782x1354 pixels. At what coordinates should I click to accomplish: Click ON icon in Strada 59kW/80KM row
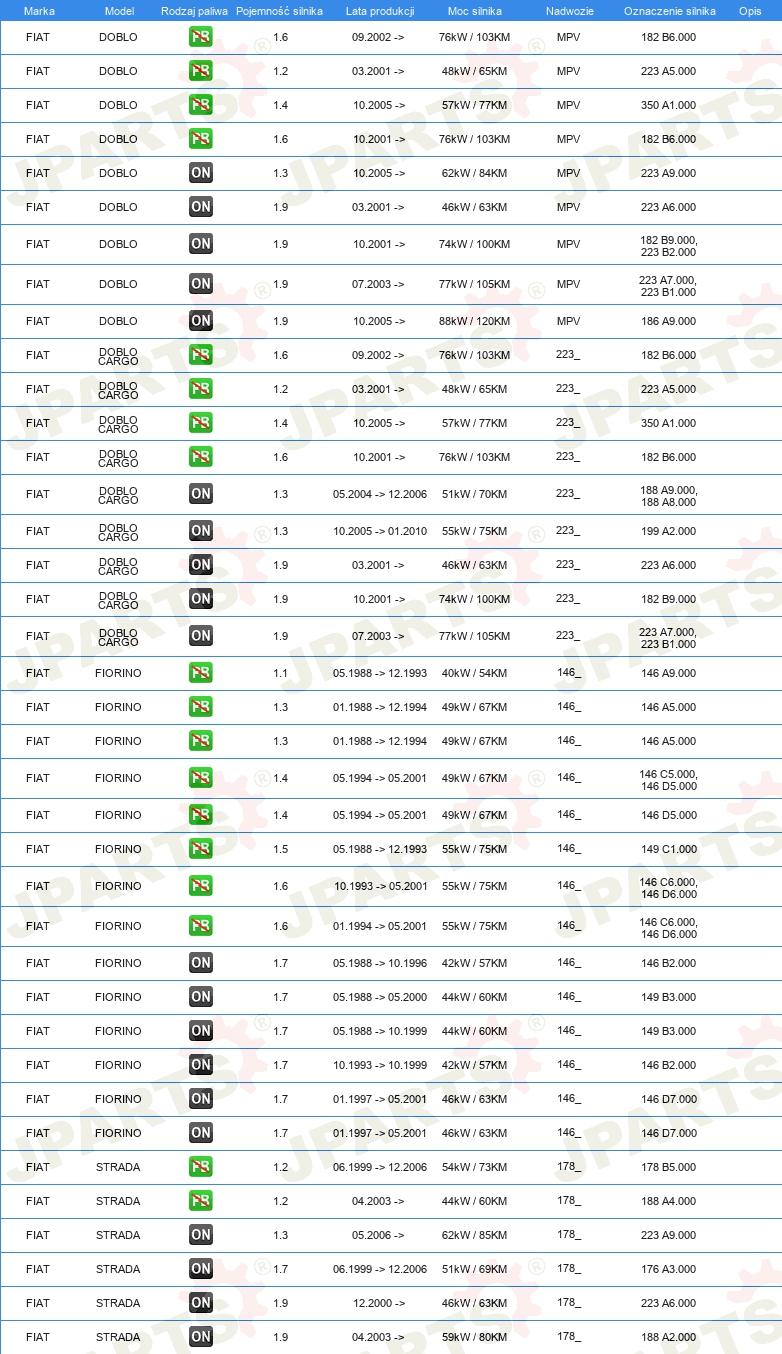[201, 1337]
